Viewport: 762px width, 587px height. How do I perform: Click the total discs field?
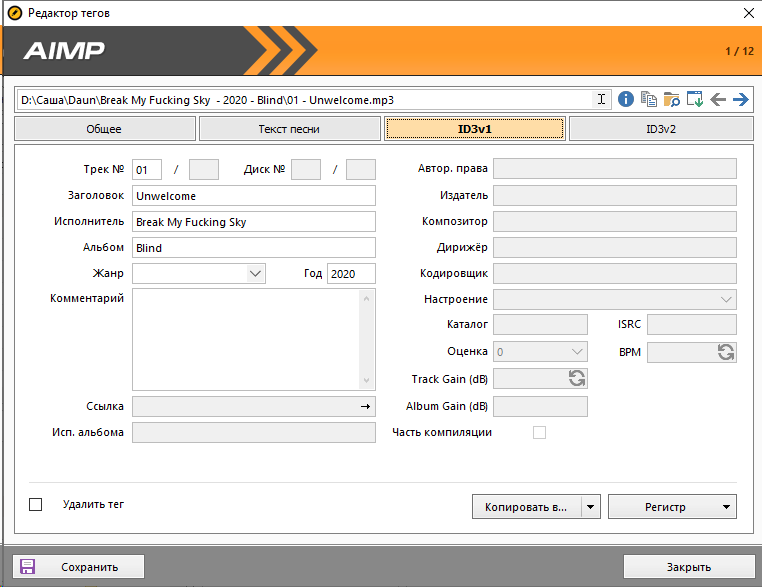click(361, 170)
